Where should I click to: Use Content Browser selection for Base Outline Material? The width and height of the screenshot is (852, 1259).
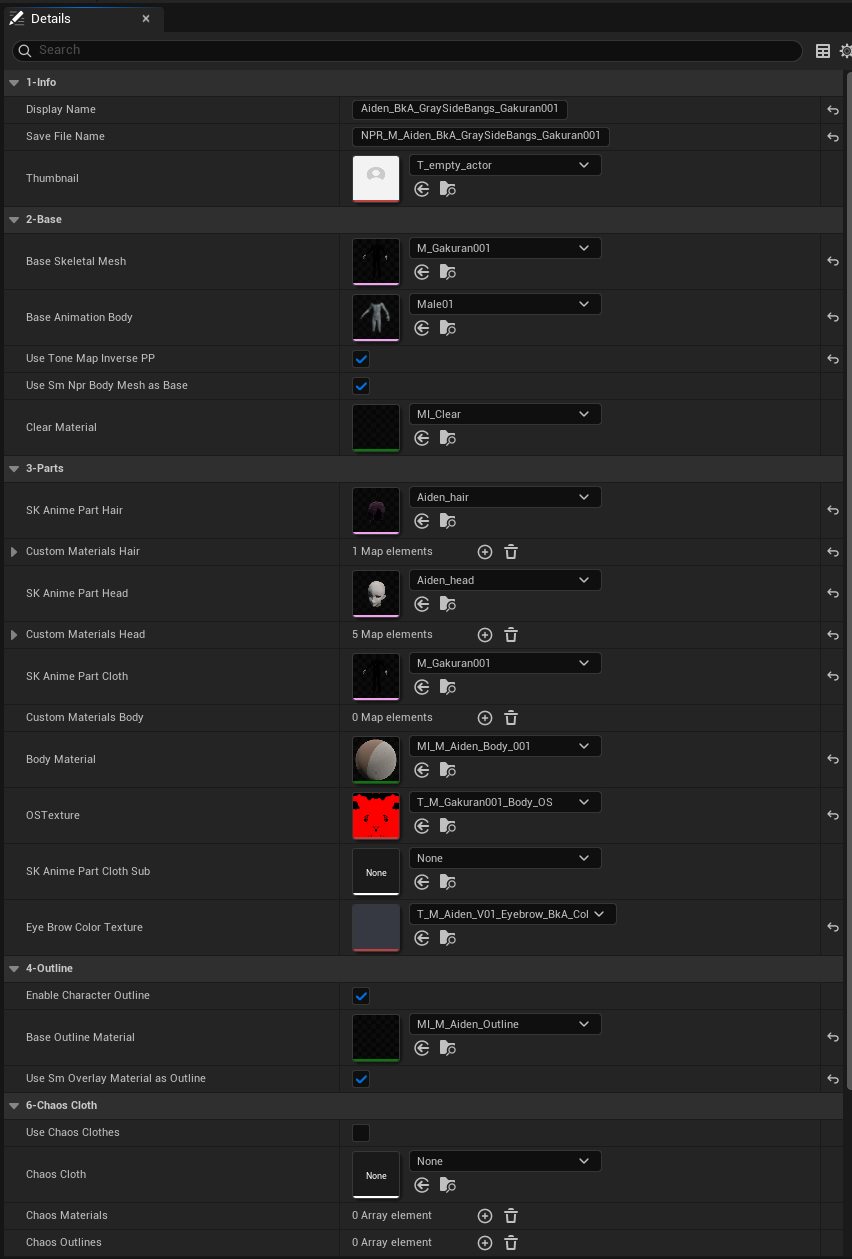421,1048
